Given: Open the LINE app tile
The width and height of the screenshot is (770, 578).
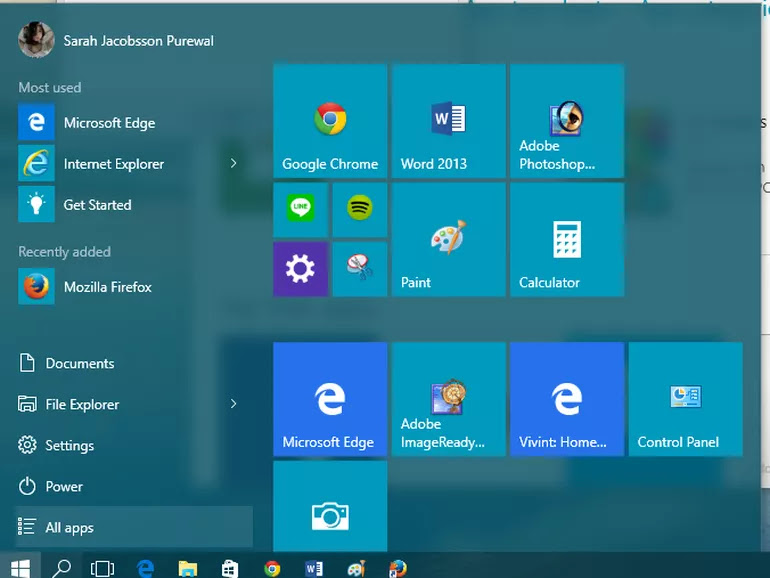Looking at the screenshot, I should tap(301, 210).
